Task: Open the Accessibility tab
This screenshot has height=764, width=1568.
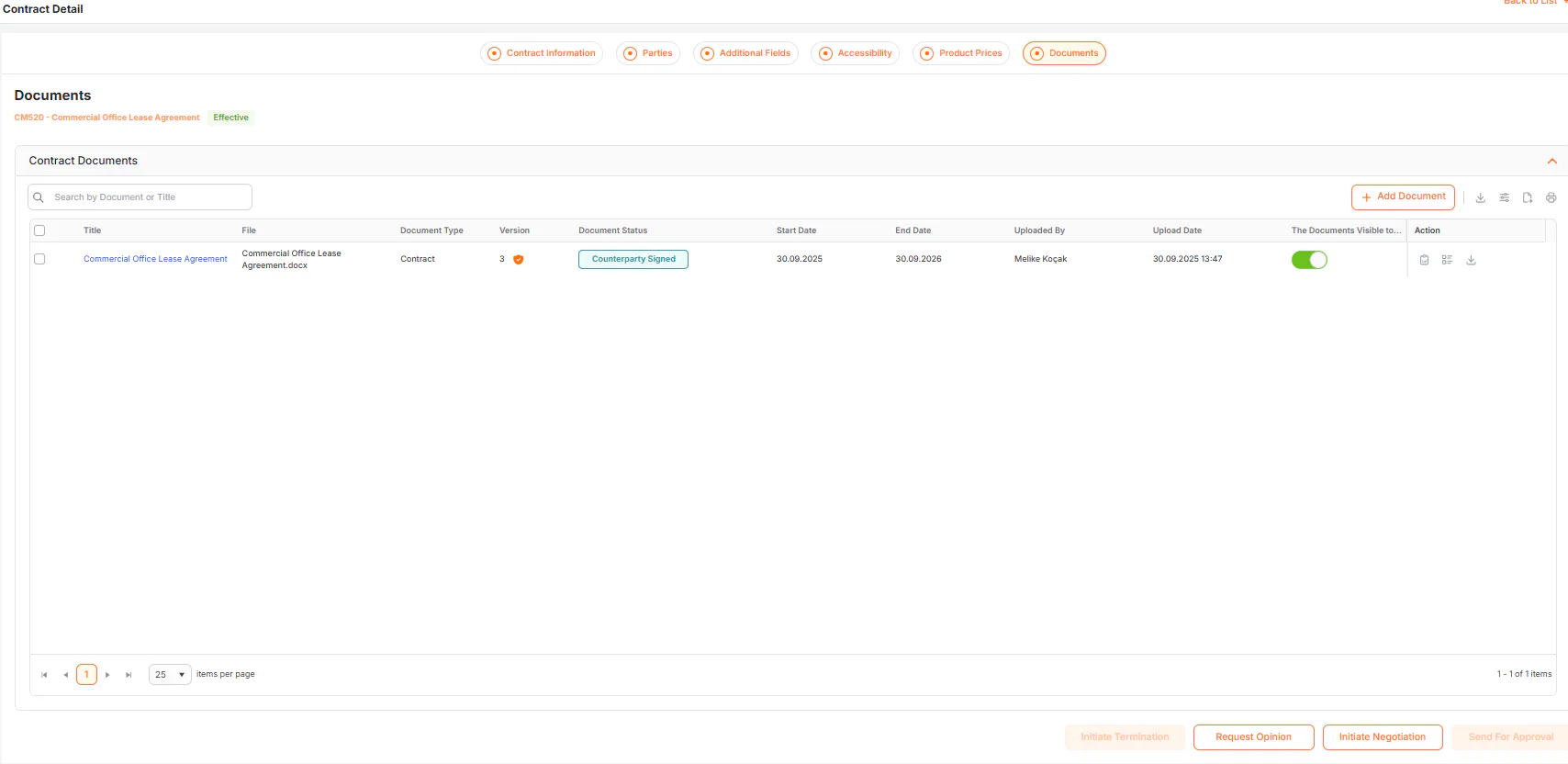Action: 855,53
